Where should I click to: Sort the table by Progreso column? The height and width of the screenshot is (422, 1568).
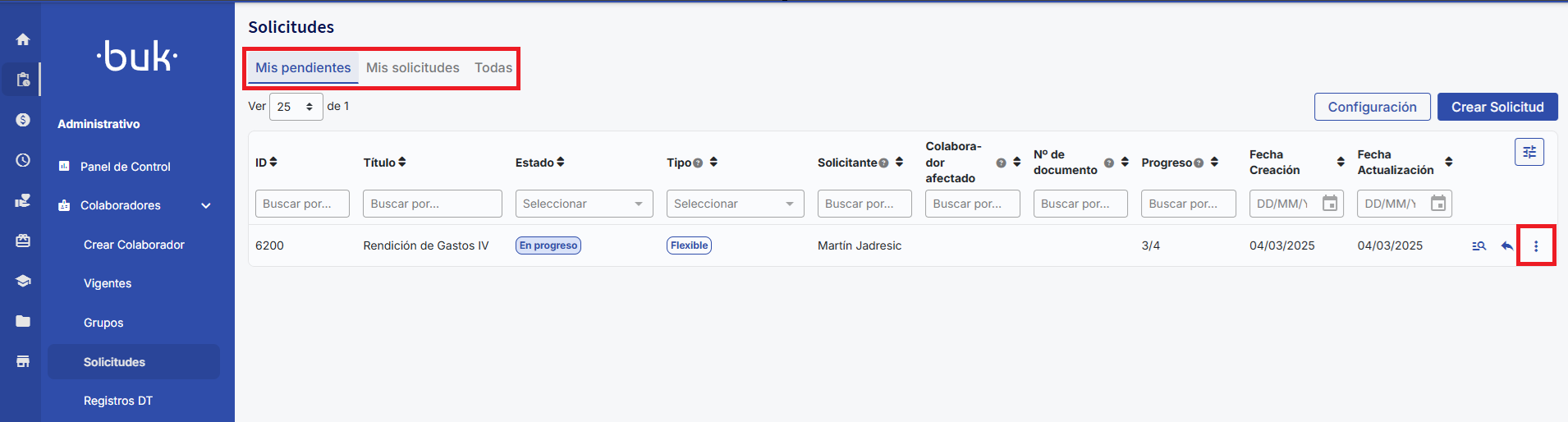[x=1214, y=163]
